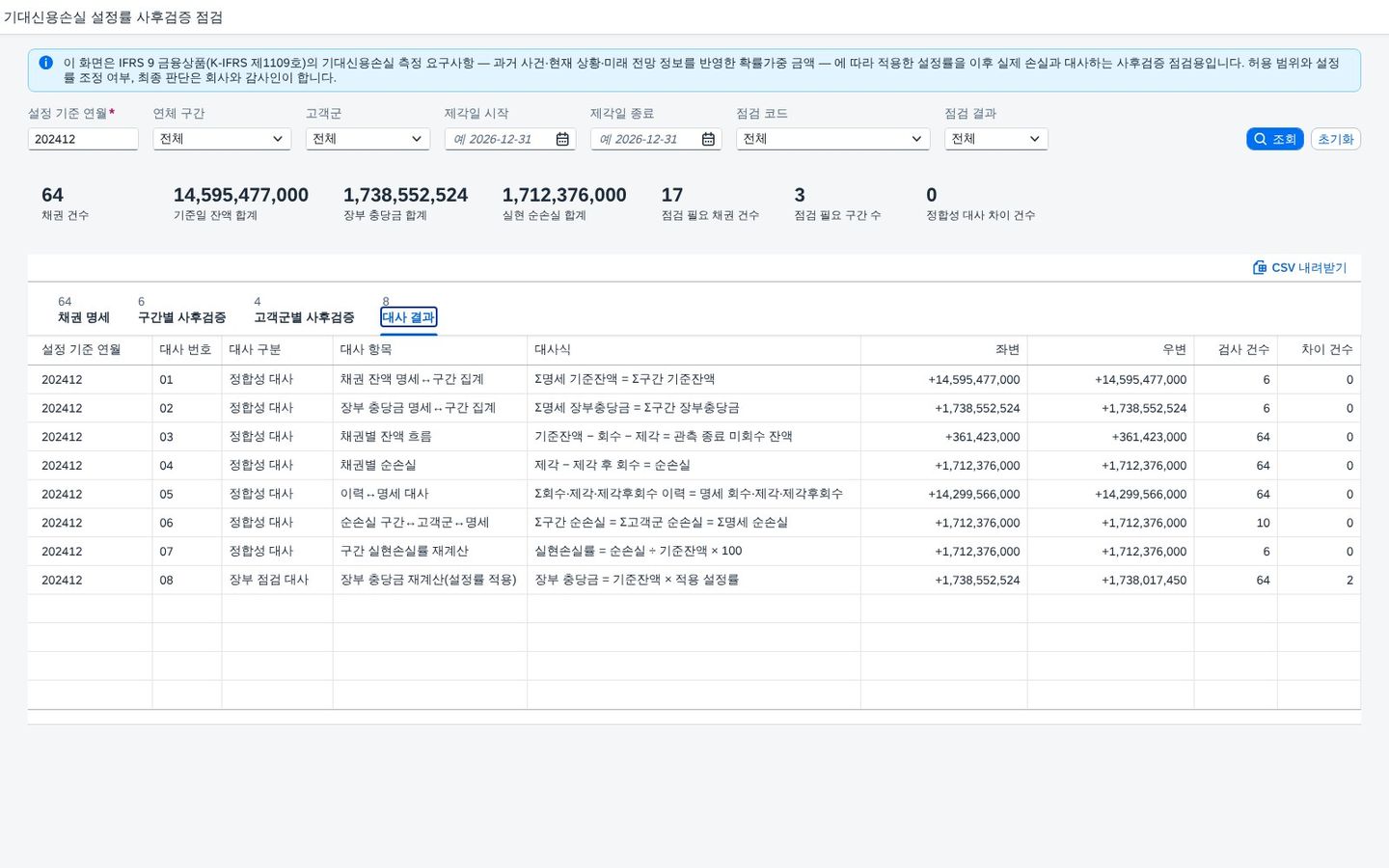Screen dimensions: 1389x868
Task: Click the 대사식 column header
Action: 694,350
